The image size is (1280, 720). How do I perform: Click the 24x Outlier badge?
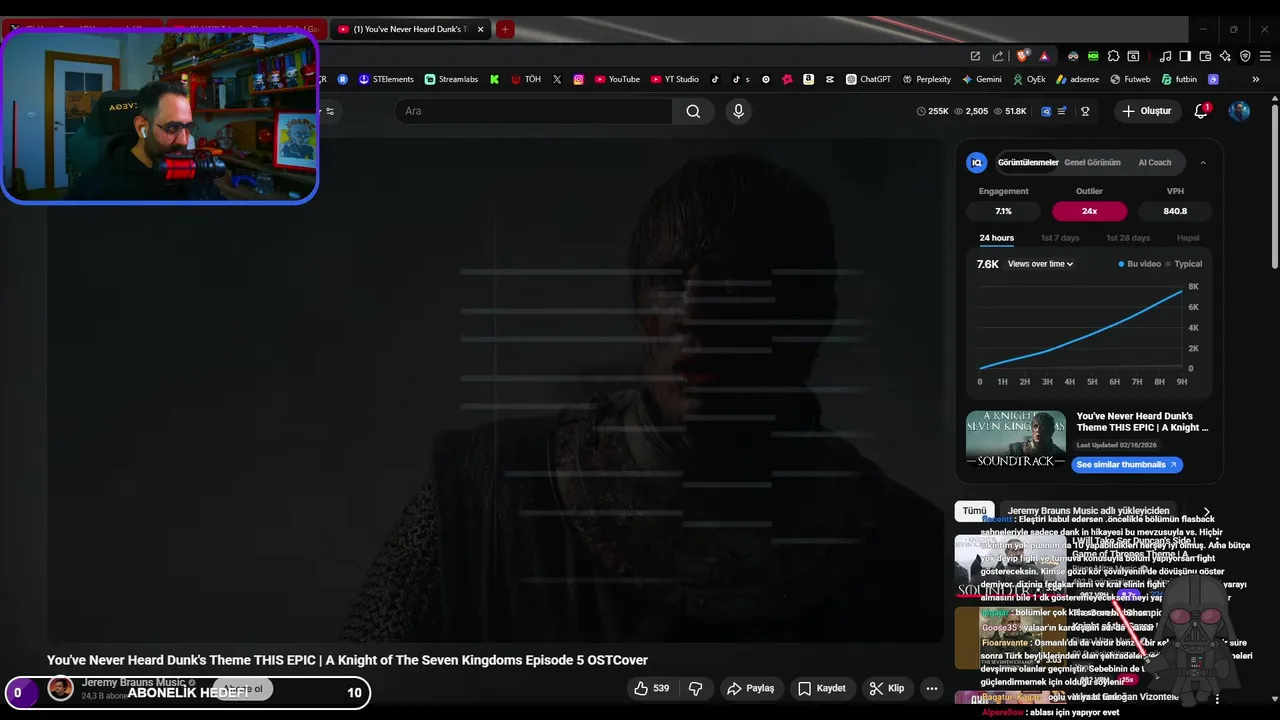(x=1089, y=211)
